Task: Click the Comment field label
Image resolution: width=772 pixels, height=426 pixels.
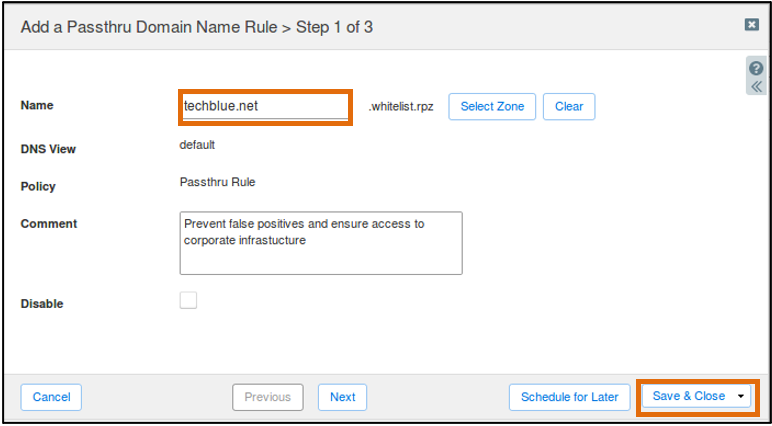Action: 49,224
